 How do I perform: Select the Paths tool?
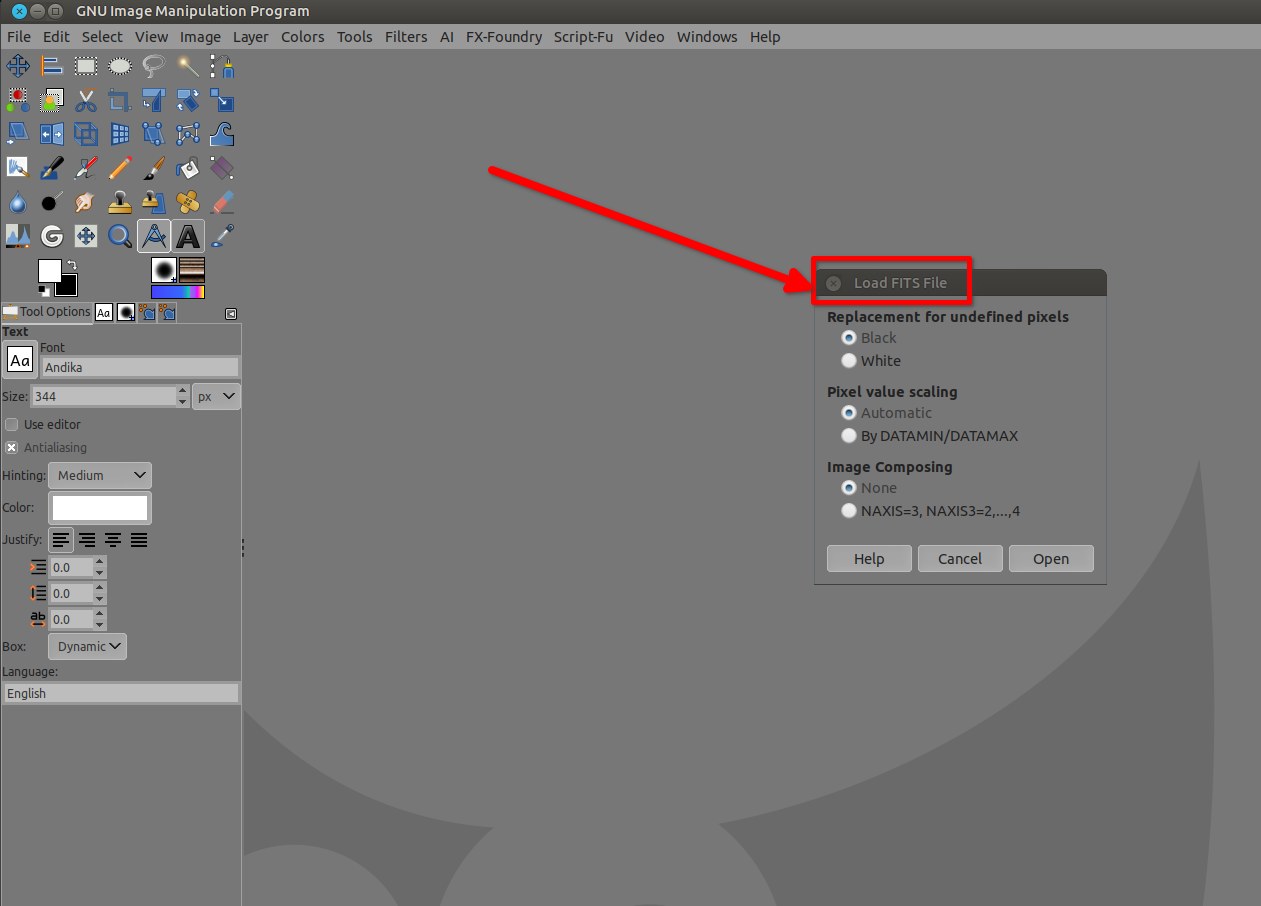pos(222,67)
